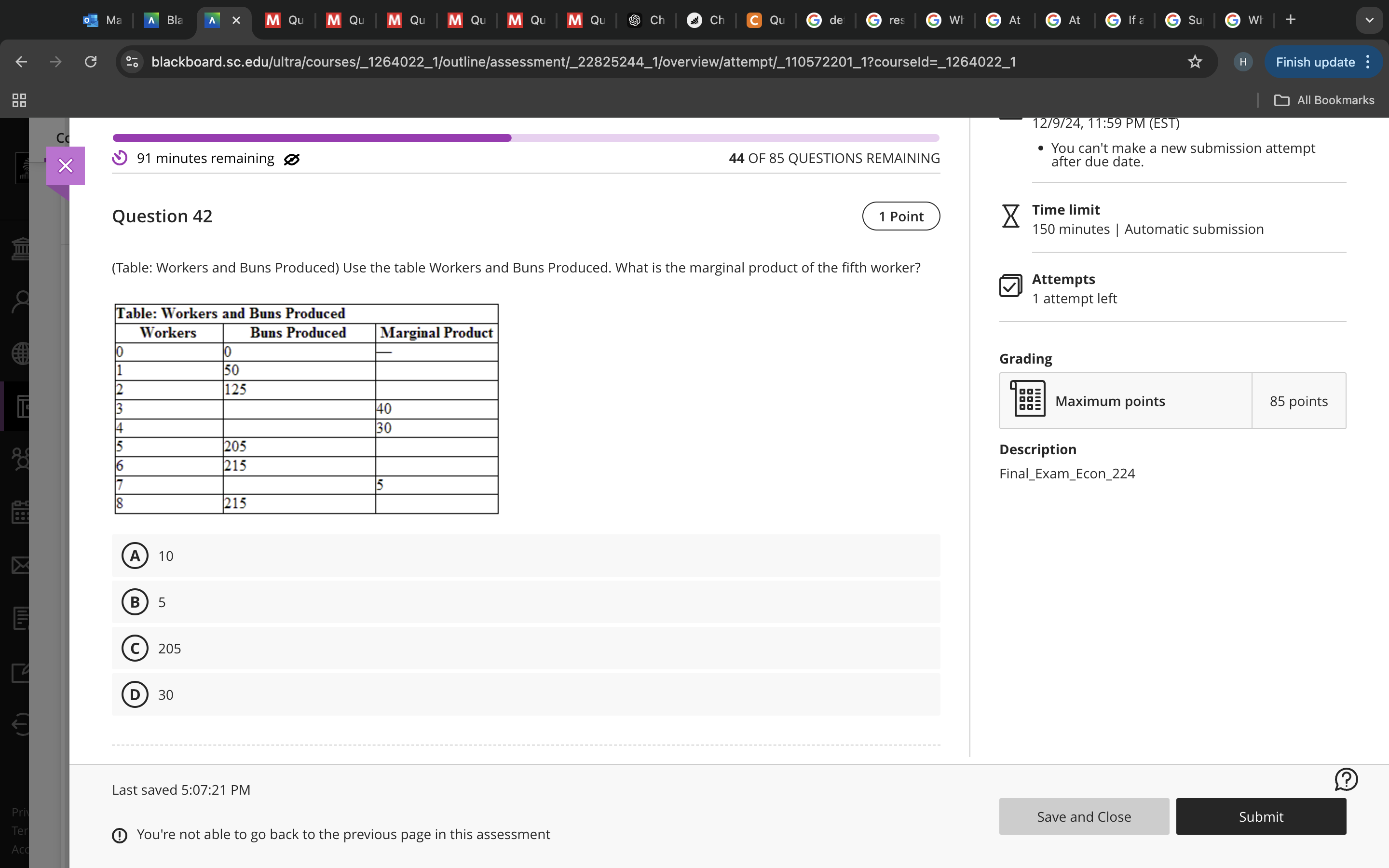The width and height of the screenshot is (1389, 868).
Task: Open site information icon in address bar
Action: pyautogui.click(x=133, y=62)
